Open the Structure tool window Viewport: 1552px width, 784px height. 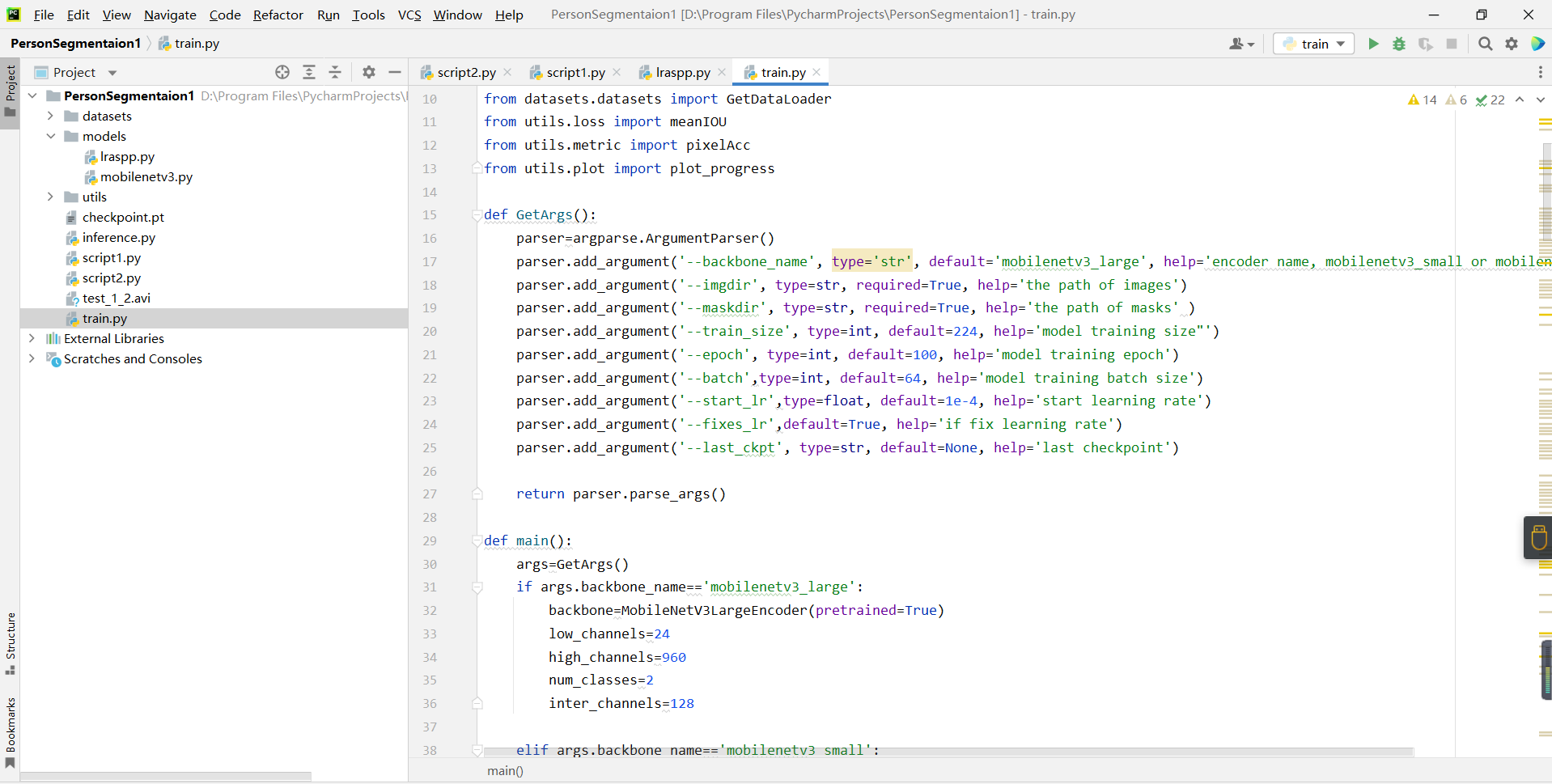point(11,643)
